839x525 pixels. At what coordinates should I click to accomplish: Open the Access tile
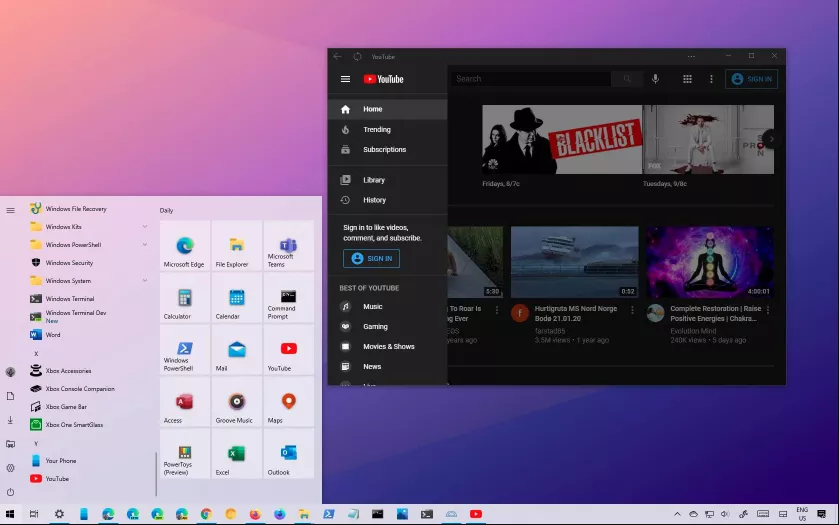[185, 401]
